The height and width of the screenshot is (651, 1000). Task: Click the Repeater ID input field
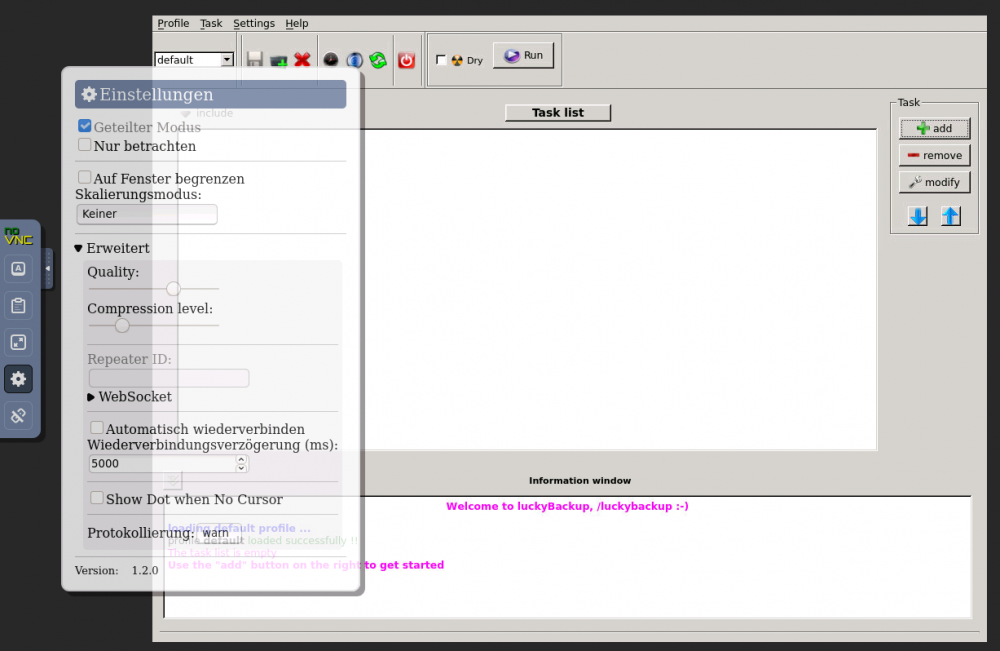(x=169, y=378)
